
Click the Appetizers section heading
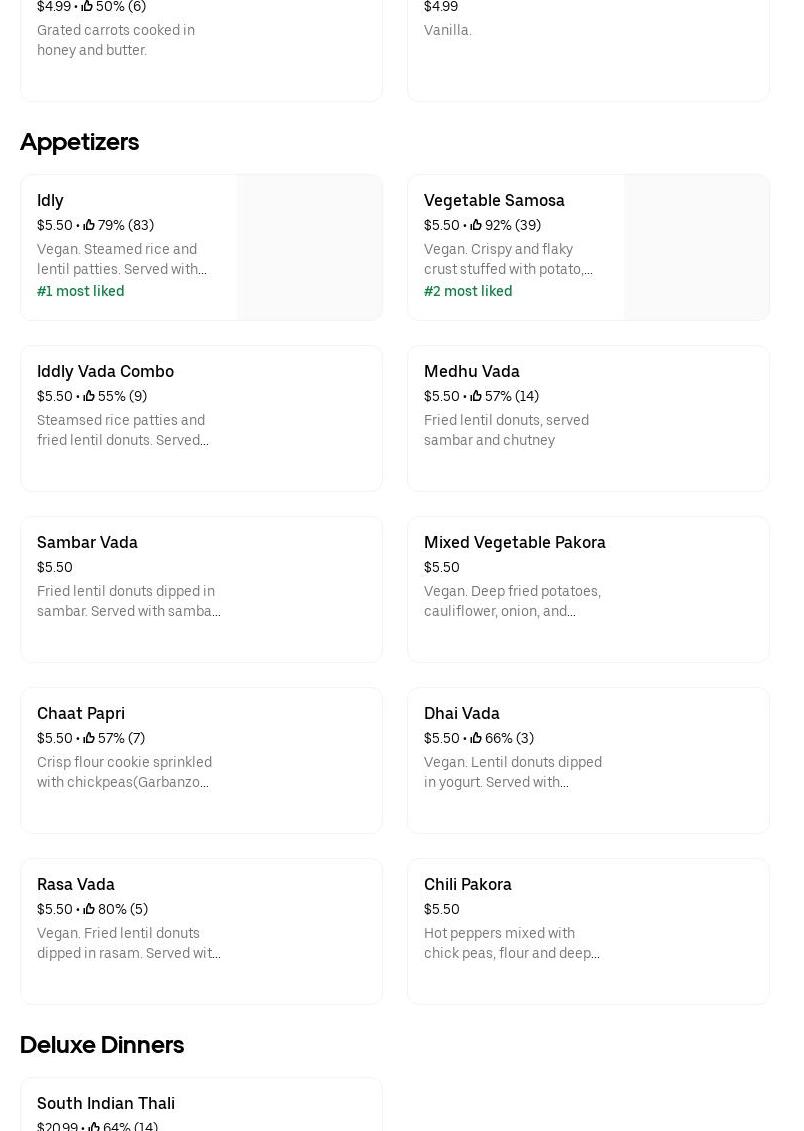tap(79, 142)
